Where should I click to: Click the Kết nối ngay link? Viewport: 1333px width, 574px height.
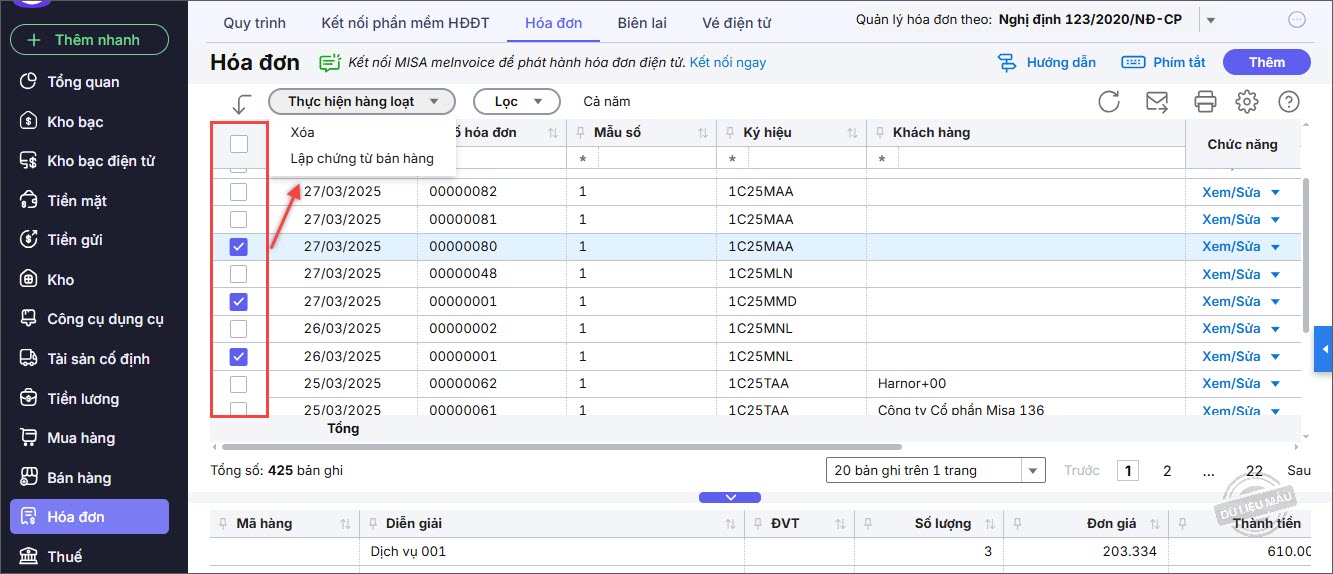click(727, 62)
